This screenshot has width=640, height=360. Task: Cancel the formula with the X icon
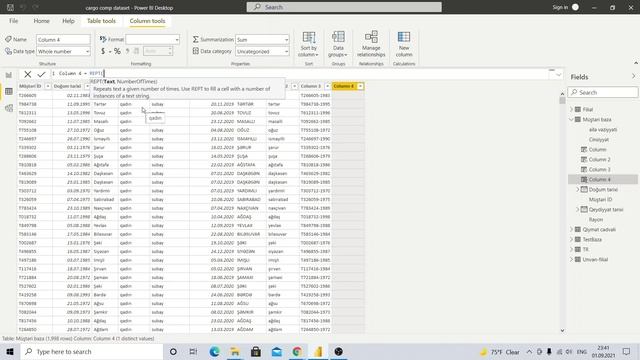27,74
